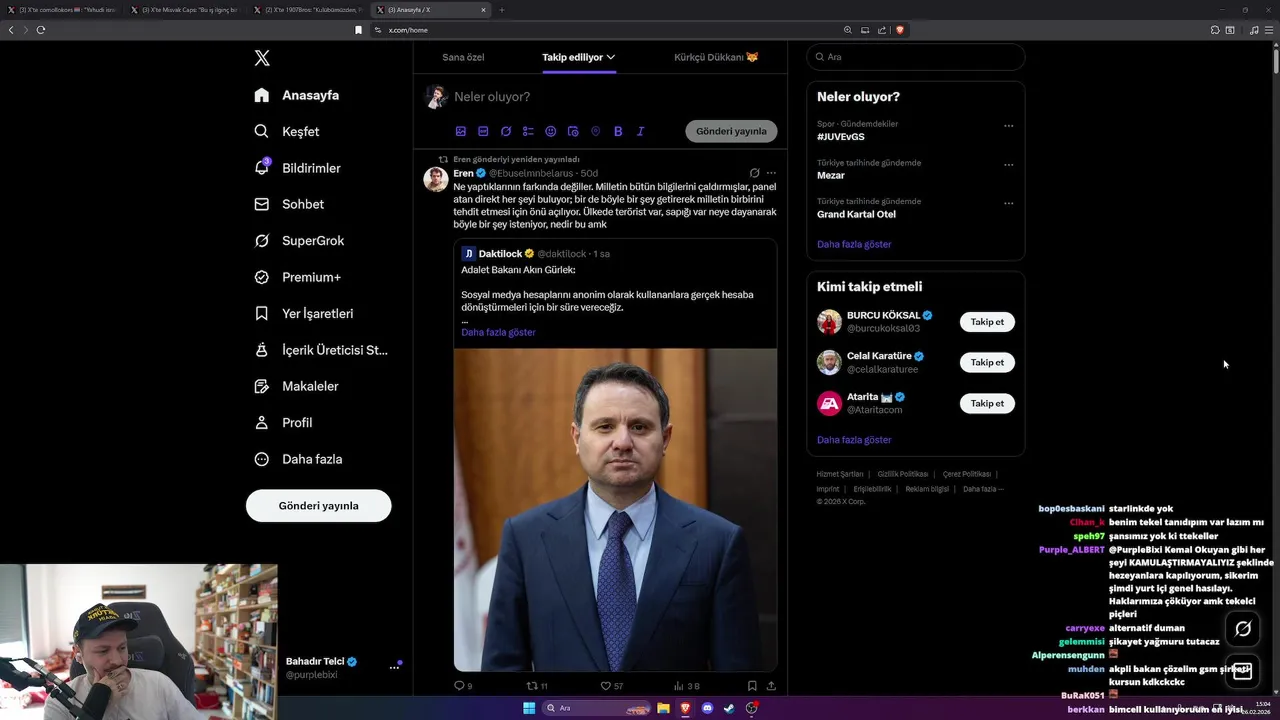Viewport: 1280px width, 720px height.
Task: Show more trends under Neler oluyor
Action: pos(854,244)
